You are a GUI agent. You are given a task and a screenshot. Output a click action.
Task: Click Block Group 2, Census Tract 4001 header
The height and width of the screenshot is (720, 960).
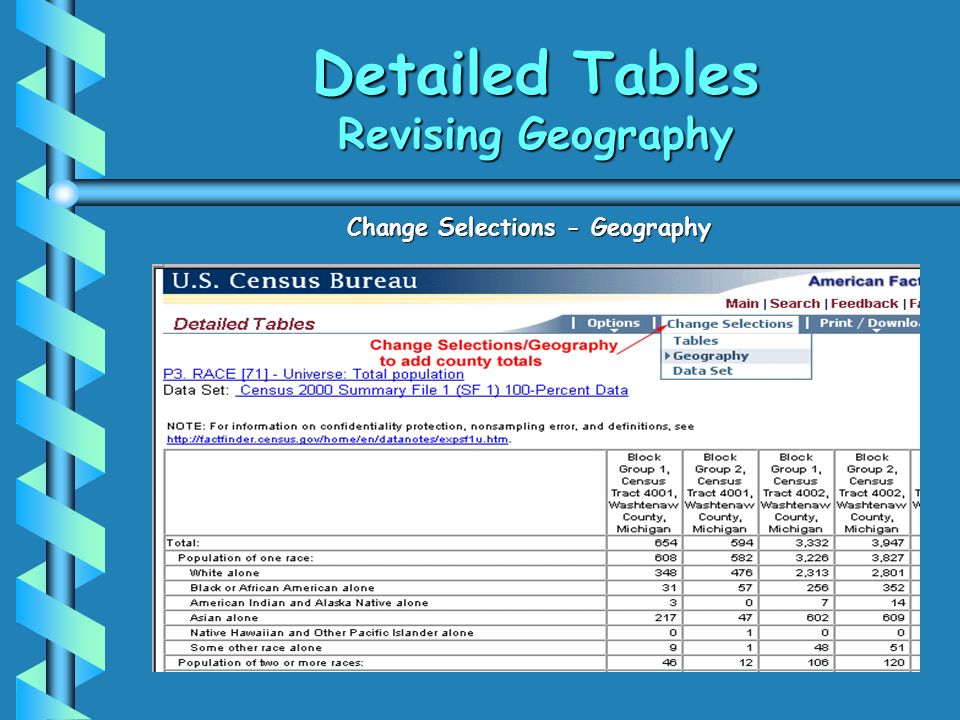pos(719,493)
